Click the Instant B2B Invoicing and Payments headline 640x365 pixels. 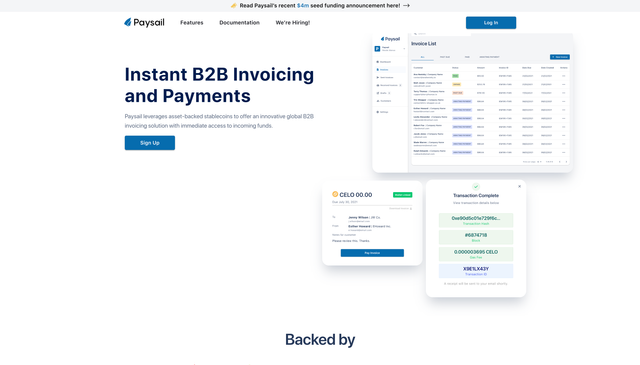pyautogui.click(x=219, y=85)
